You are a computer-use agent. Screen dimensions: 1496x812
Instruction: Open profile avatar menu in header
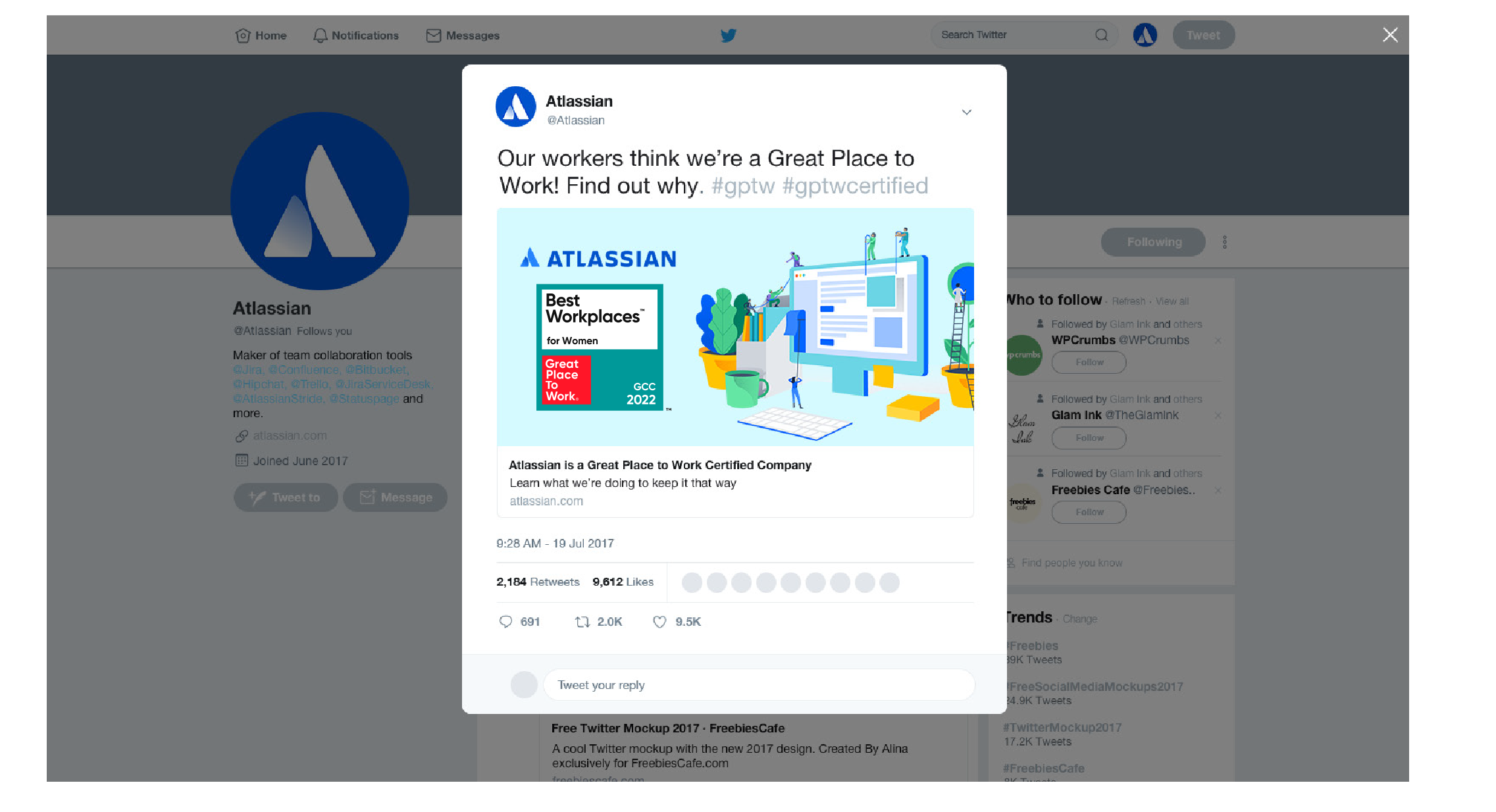[x=1145, y=35]
